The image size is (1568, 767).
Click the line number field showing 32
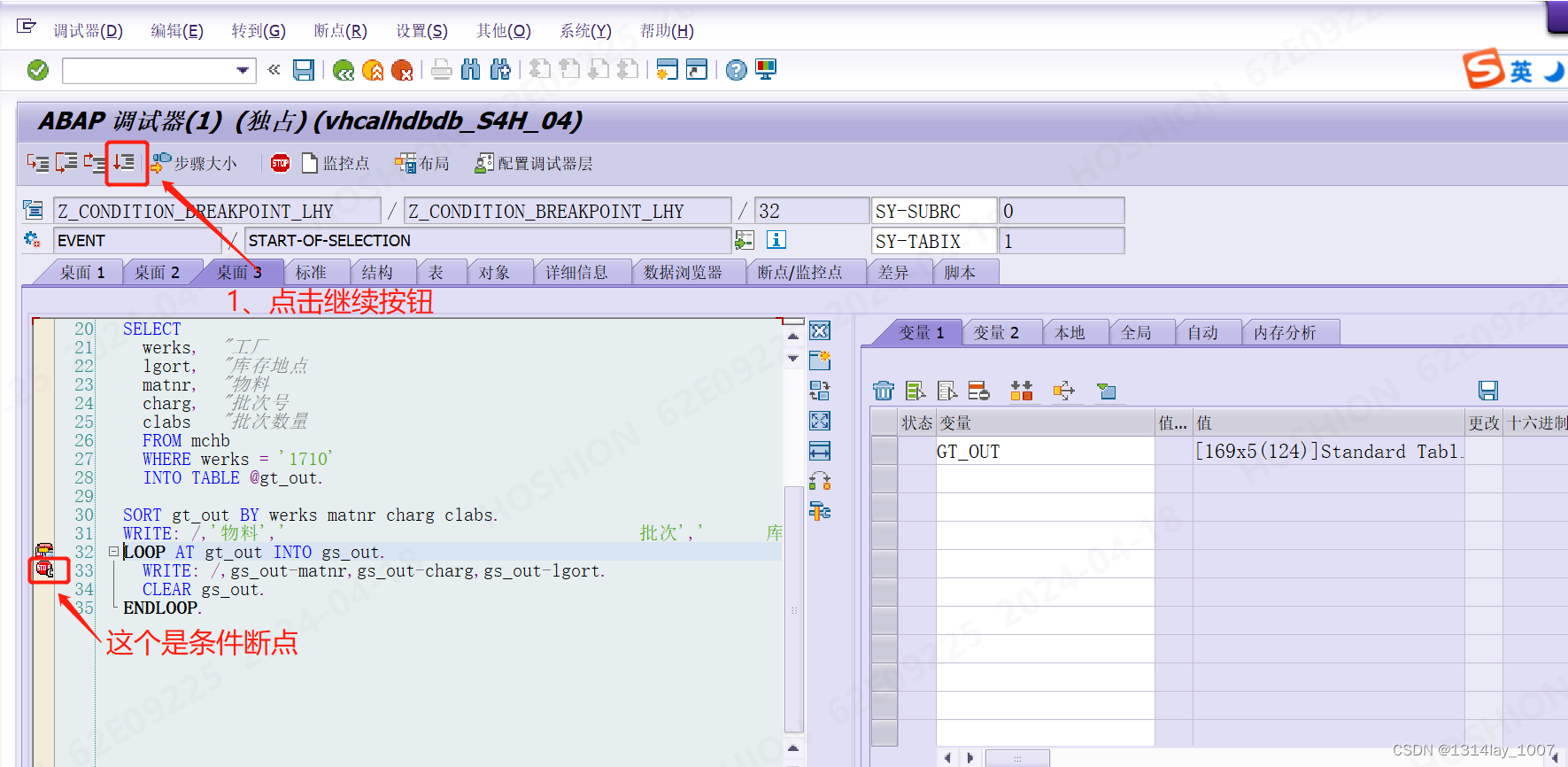(x=812, y=211)
